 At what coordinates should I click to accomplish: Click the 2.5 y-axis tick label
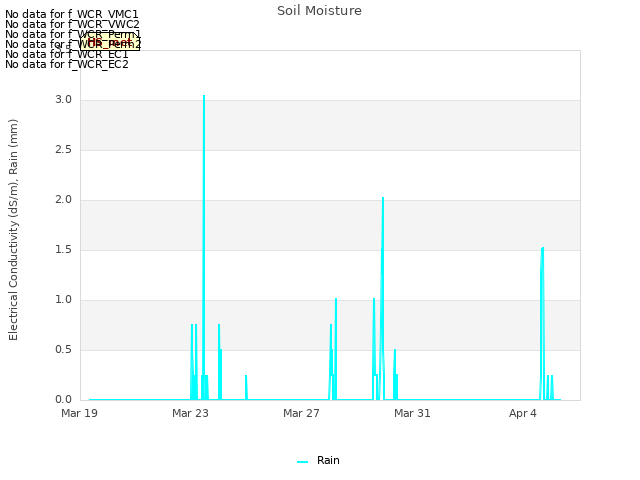(63, 150)
